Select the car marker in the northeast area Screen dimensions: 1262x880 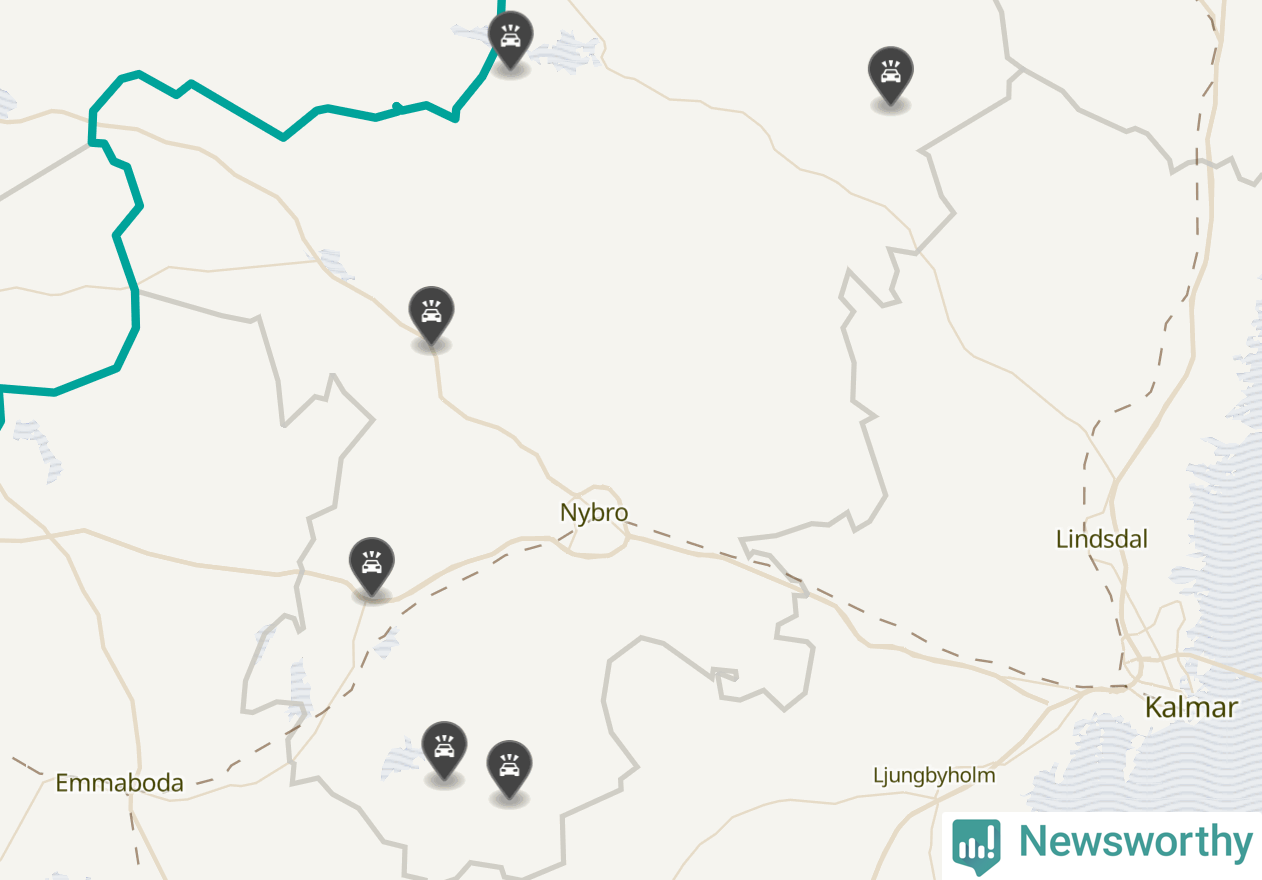coord(890,76)
